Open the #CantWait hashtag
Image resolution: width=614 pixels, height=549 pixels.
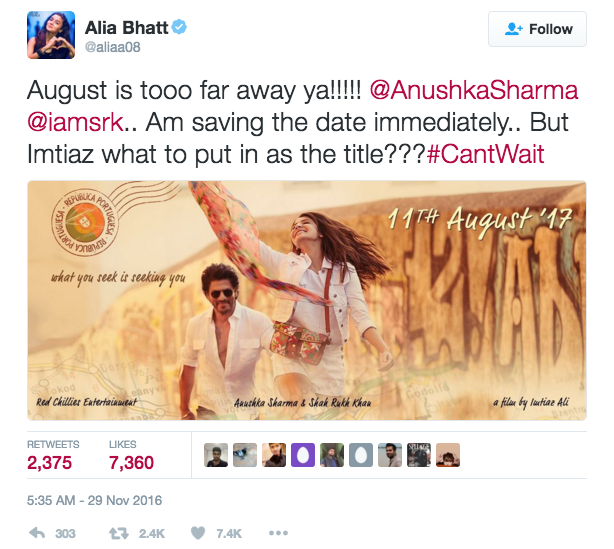click(485, 154)
